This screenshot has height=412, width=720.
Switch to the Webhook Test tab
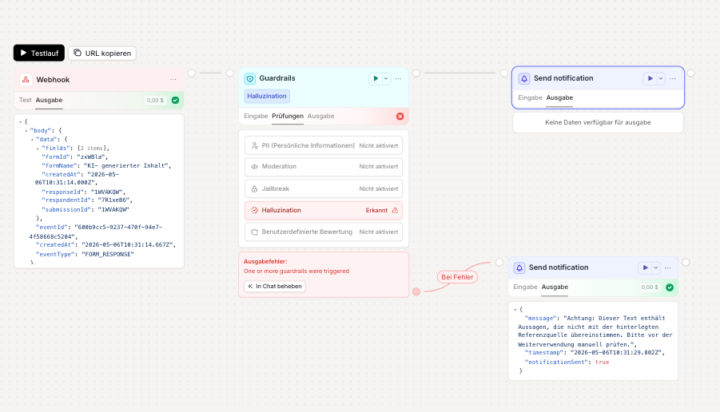(x=25, y=100)
